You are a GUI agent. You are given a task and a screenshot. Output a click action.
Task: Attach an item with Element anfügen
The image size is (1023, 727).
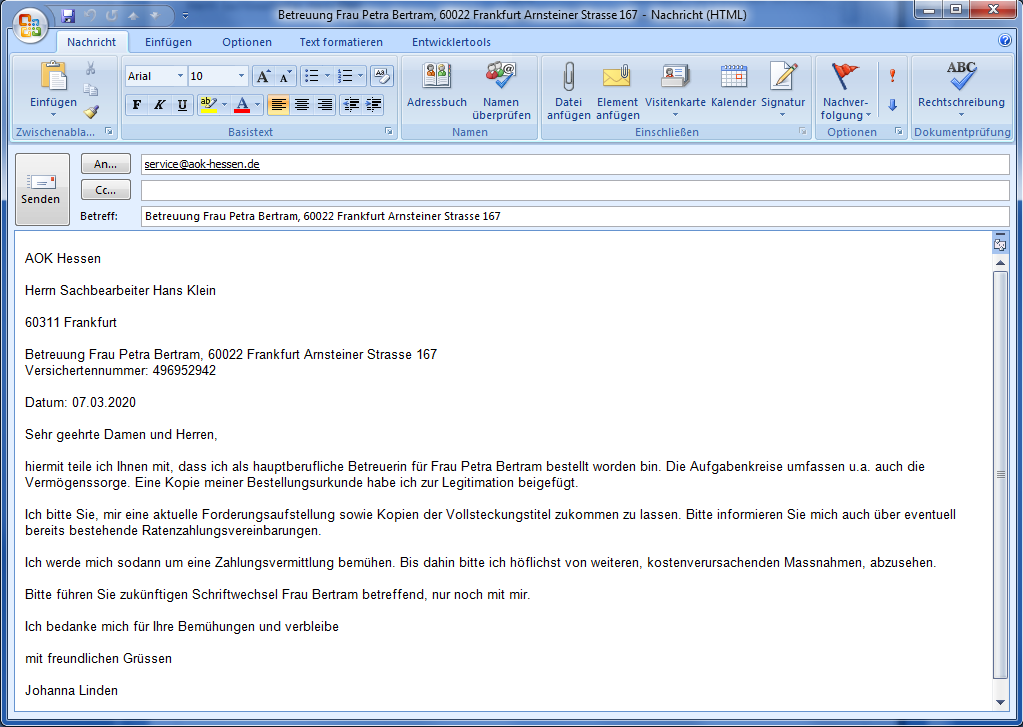[x=617, y=91]
